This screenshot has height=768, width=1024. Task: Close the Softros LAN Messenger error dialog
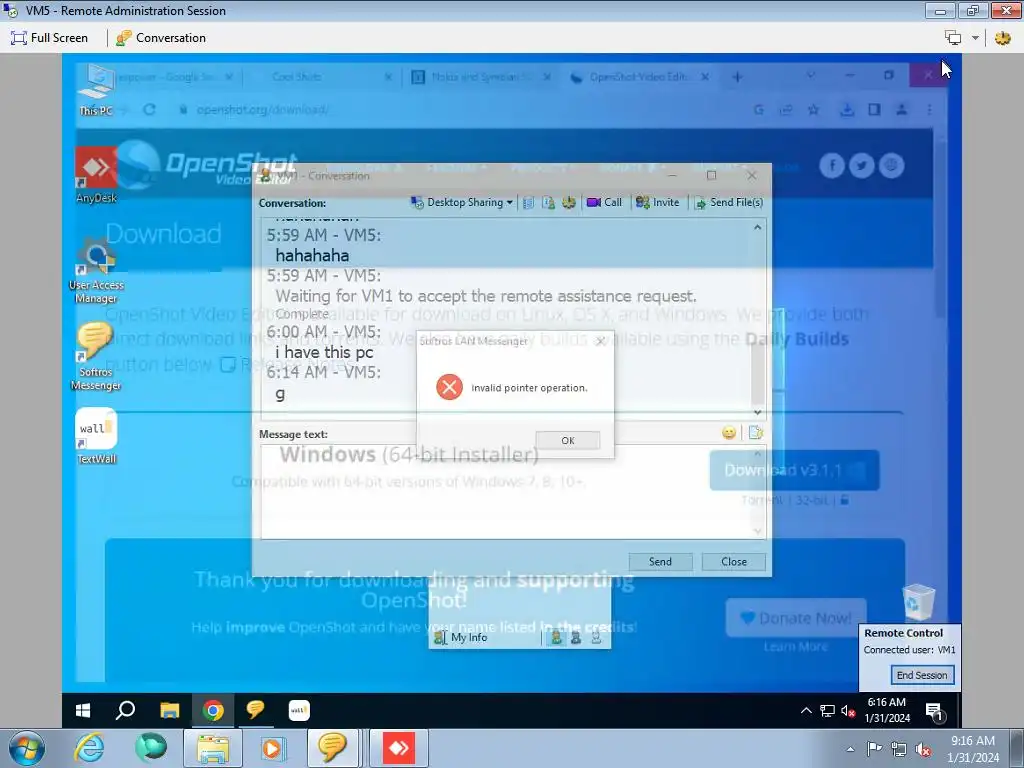[601, 341]
